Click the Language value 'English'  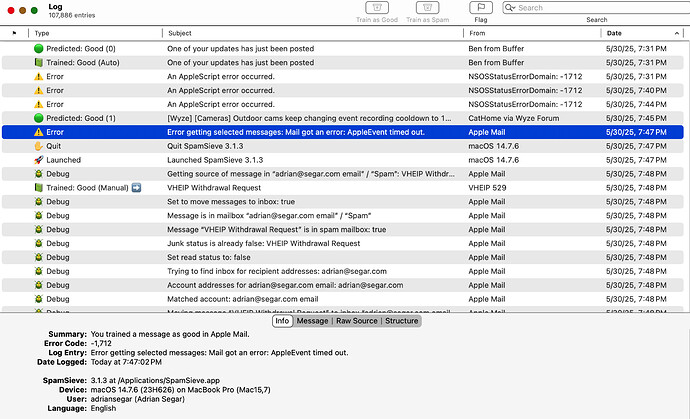coord(103,408)
